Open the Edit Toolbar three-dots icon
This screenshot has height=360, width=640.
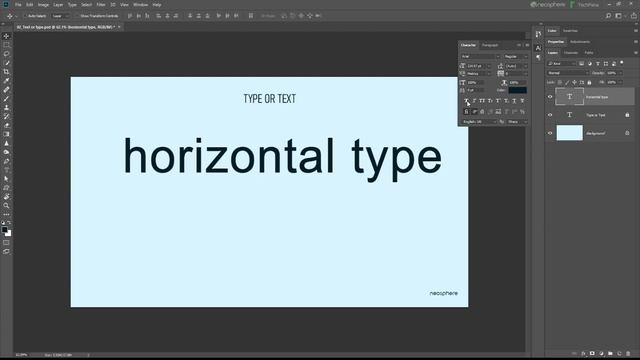click(6, 214)
